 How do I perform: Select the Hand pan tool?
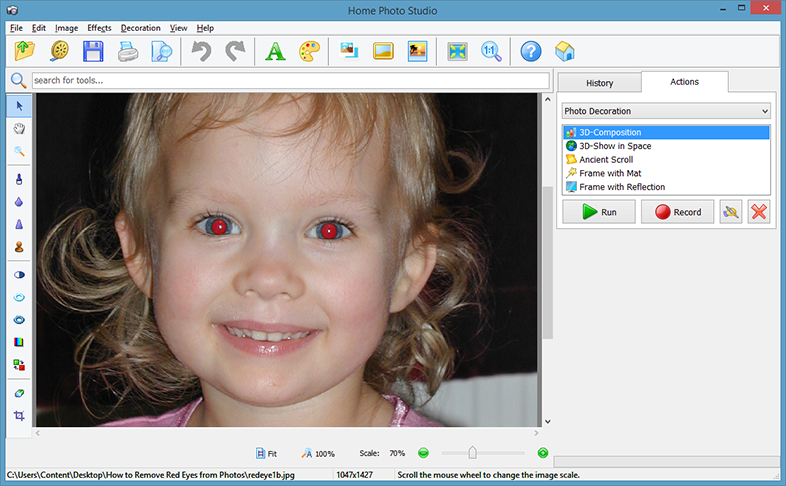19,129
